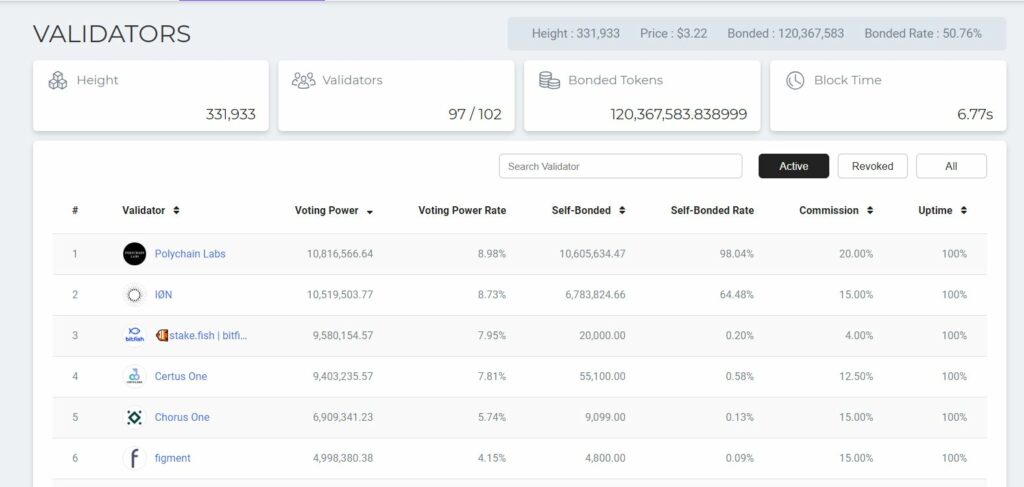Click Block Time value 6.77s
This screenshot has width=1024, height=487.
[975, 115]
